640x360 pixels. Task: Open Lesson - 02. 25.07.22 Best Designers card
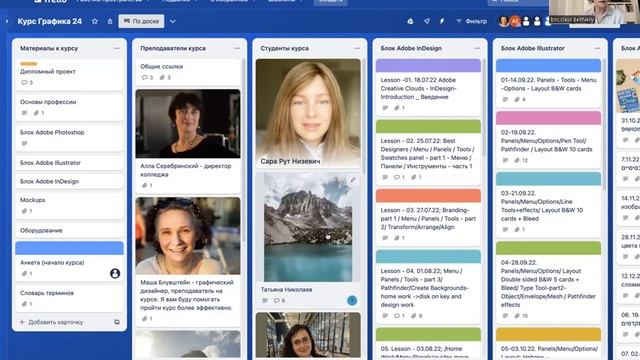428,152
